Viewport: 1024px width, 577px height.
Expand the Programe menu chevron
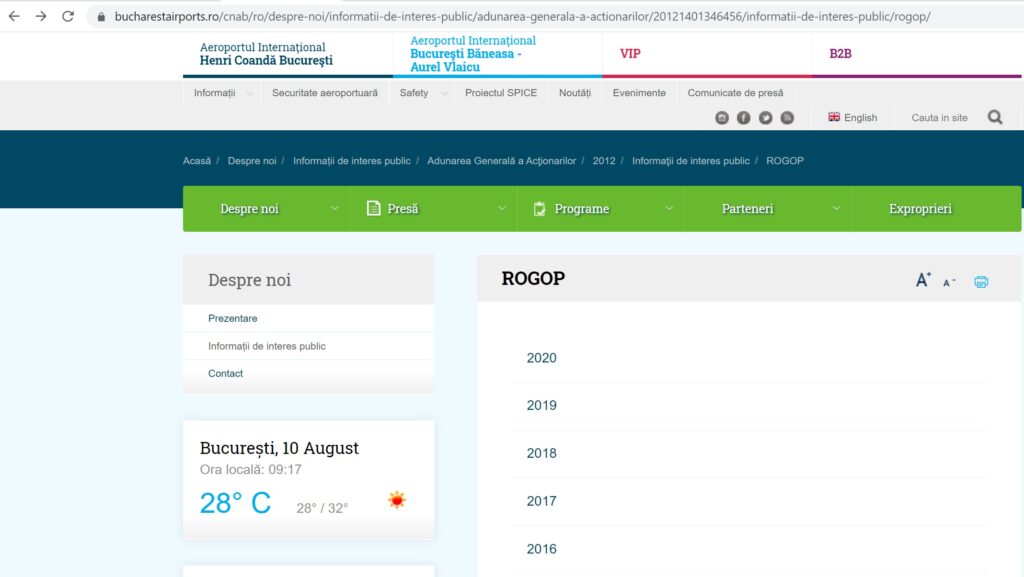[669, 209]
